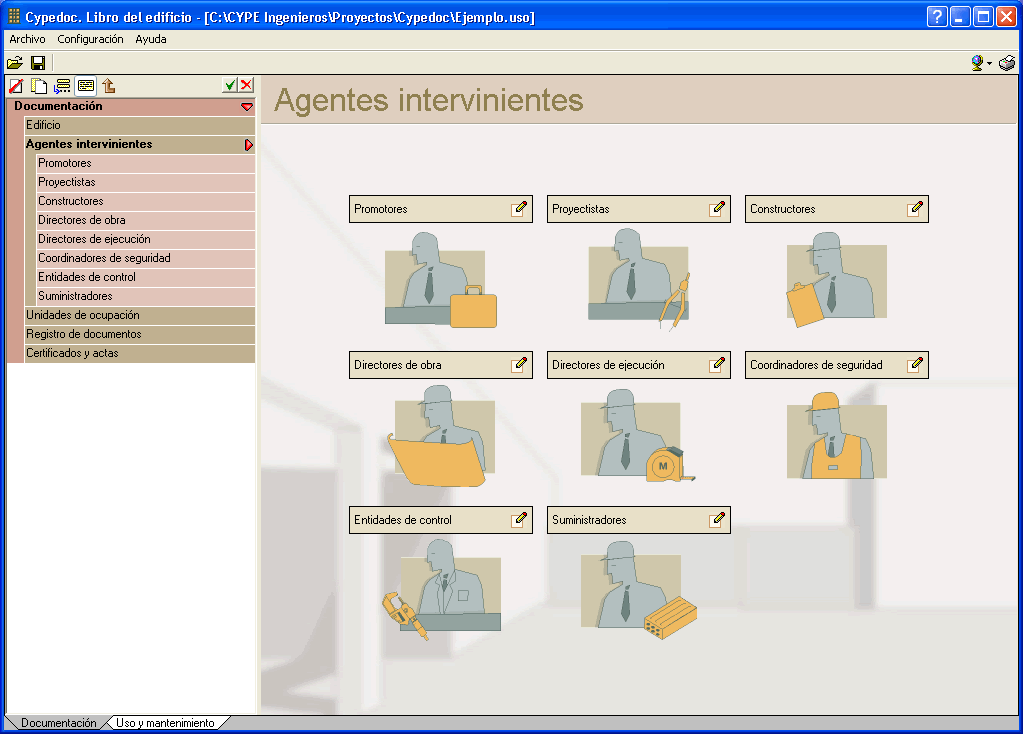This screenshot has height=734, width=1023.
Task: Select Registro de documentos in the sidebar
Action: (84, 334)
